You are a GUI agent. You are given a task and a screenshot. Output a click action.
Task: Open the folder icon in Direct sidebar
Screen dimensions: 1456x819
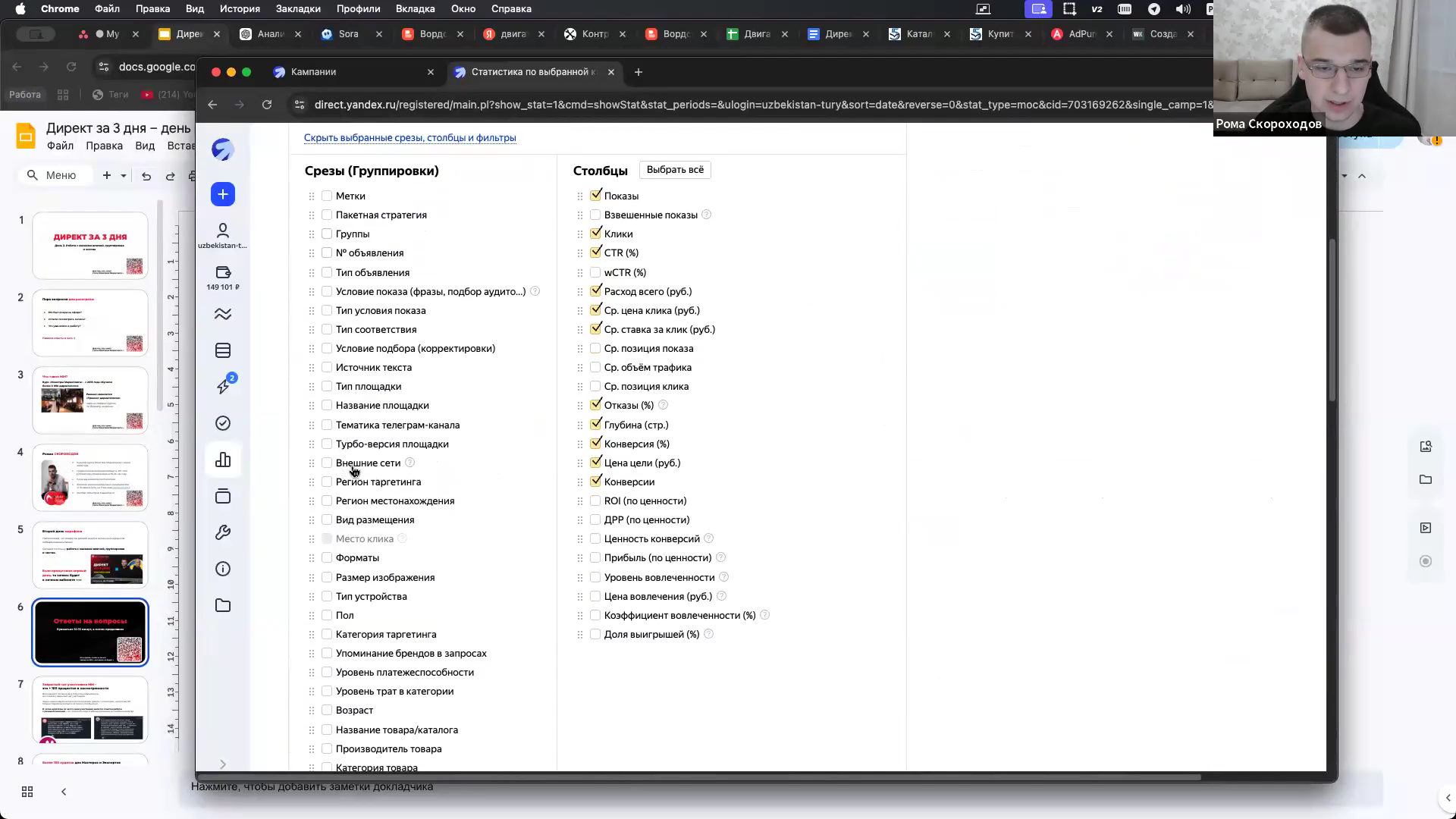(x=223, y=605)
